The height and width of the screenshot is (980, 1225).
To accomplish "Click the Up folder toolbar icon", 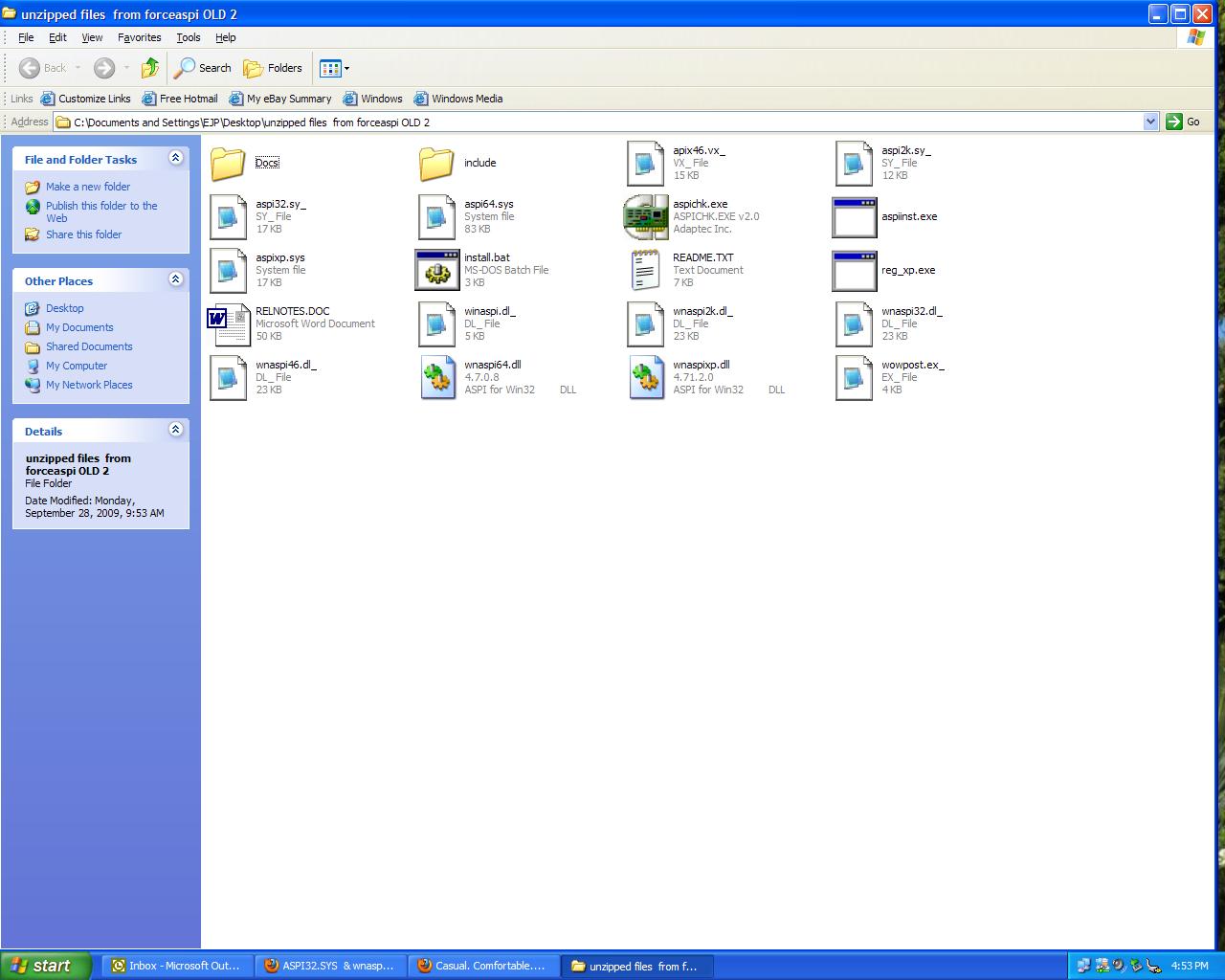I will pyautogui.click(x=150, y=68).
